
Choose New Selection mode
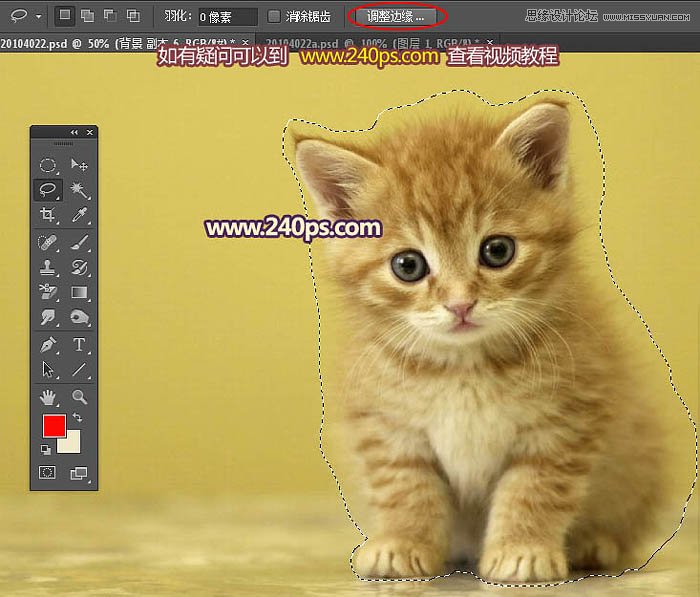(65, 16)
